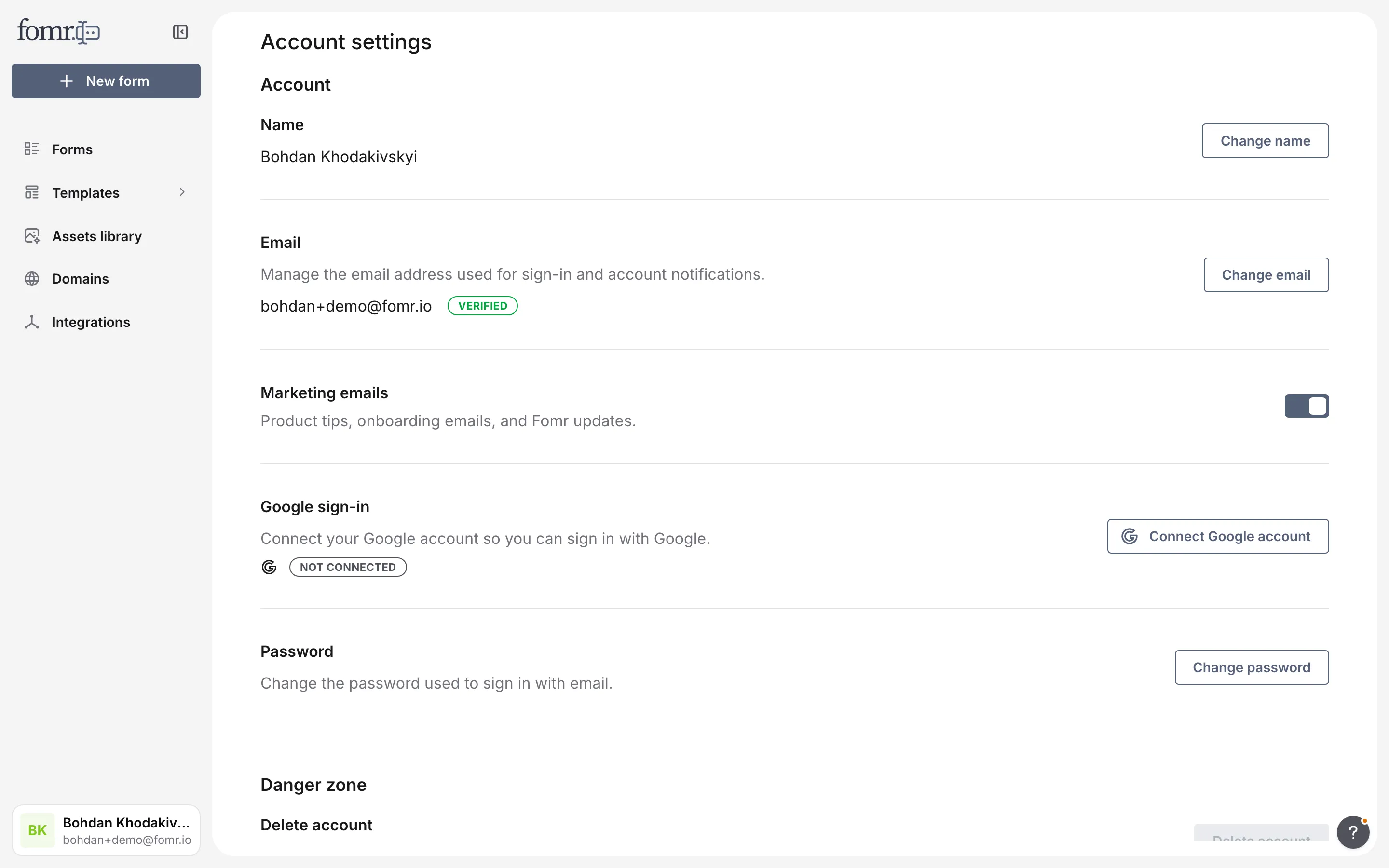Click the Danger zone heading
This screenshot has height=868, width=1389.
(x=313, y=785)
